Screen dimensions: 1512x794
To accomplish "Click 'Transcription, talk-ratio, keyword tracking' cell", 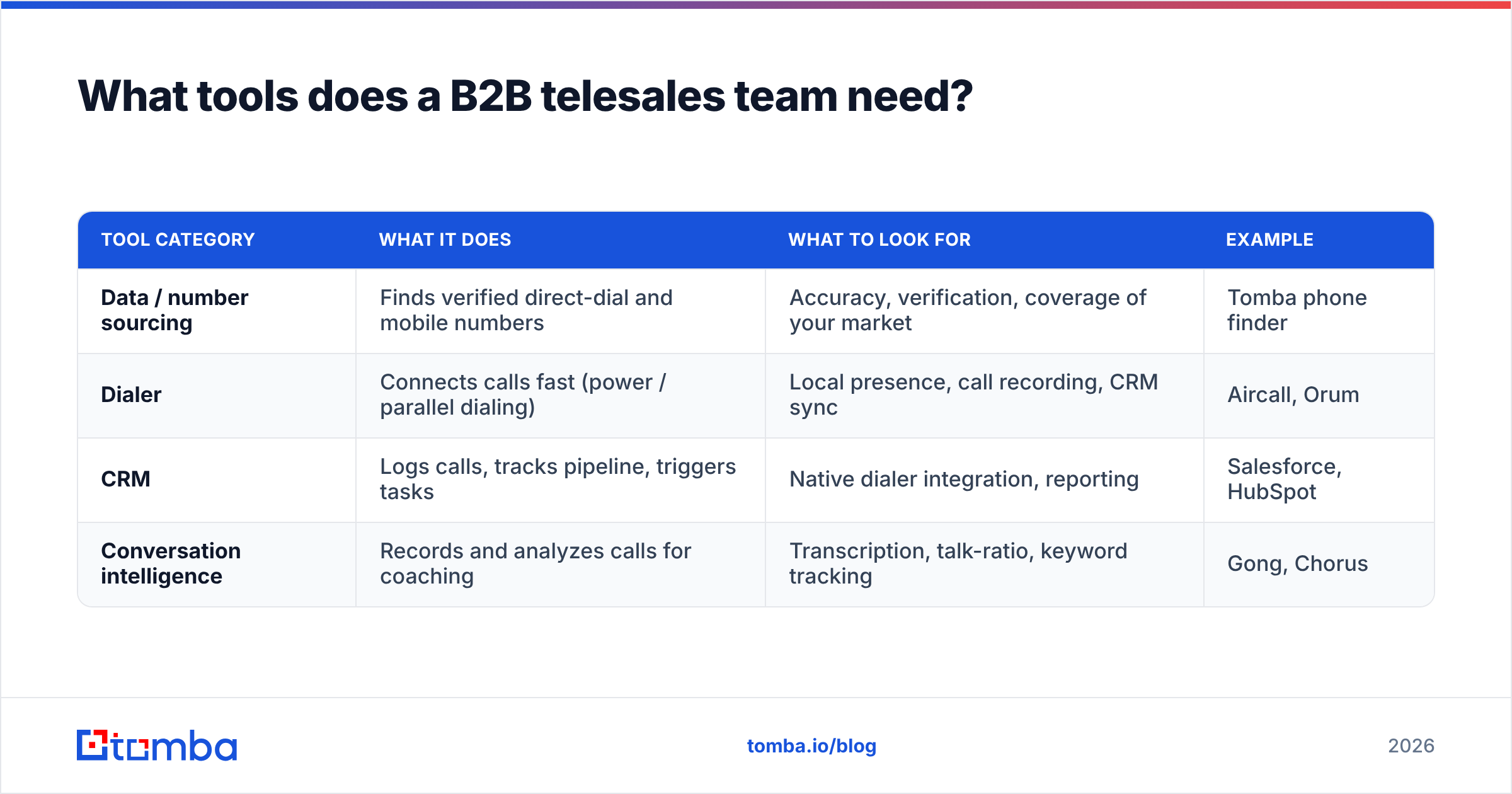I will tap(985, 564).
